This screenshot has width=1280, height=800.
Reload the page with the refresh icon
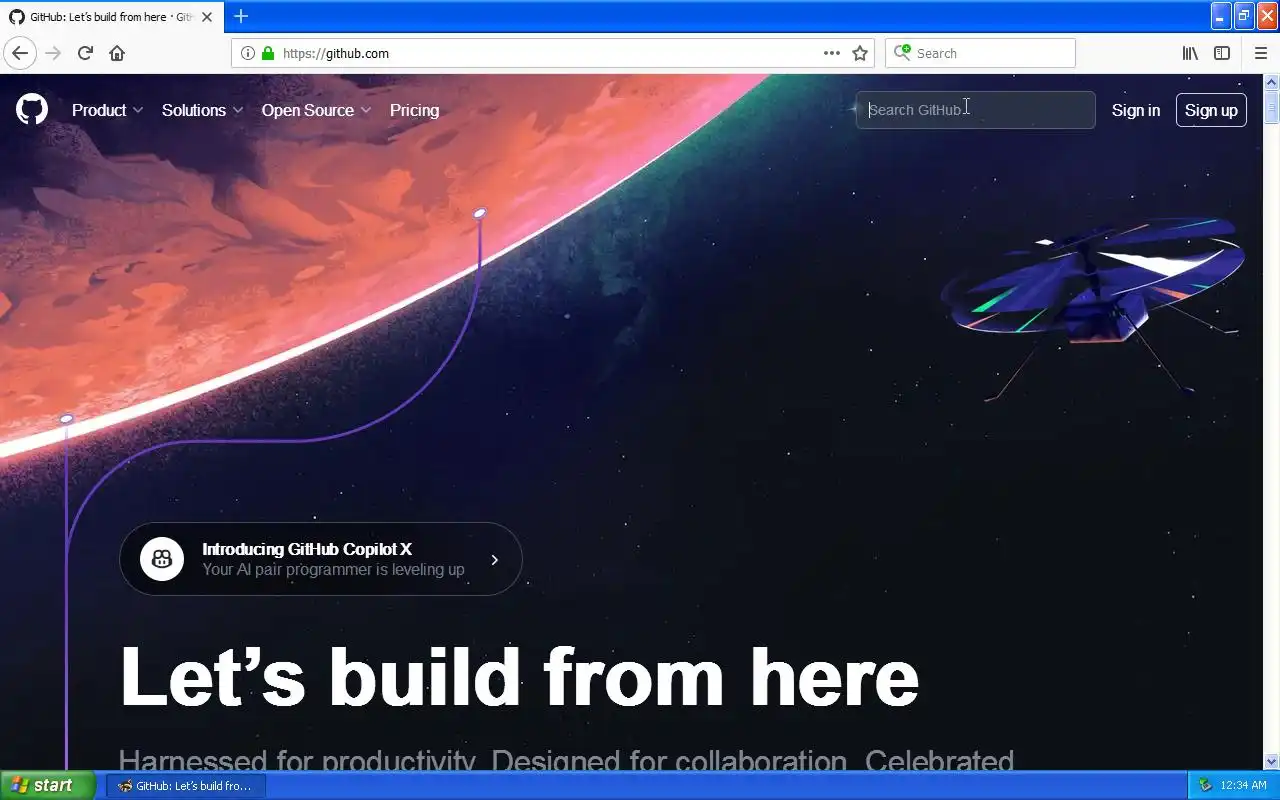pos(85,53)
